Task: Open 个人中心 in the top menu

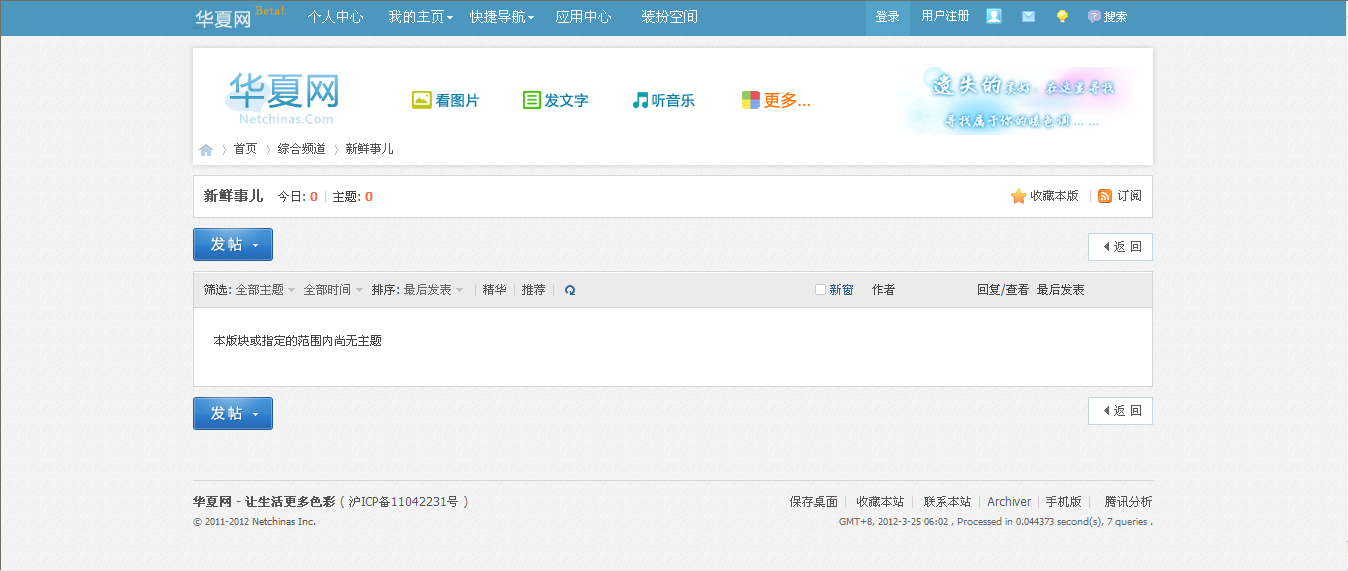Action: (335, 17)
